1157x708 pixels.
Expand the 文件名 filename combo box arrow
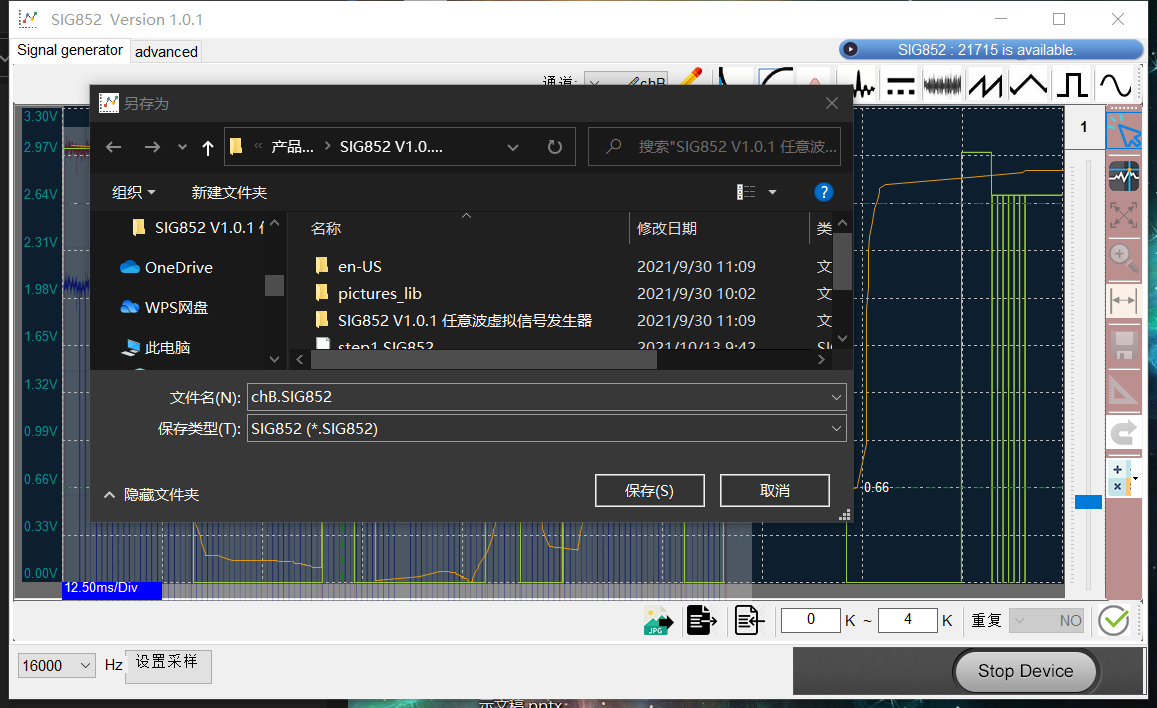[836, 398]
